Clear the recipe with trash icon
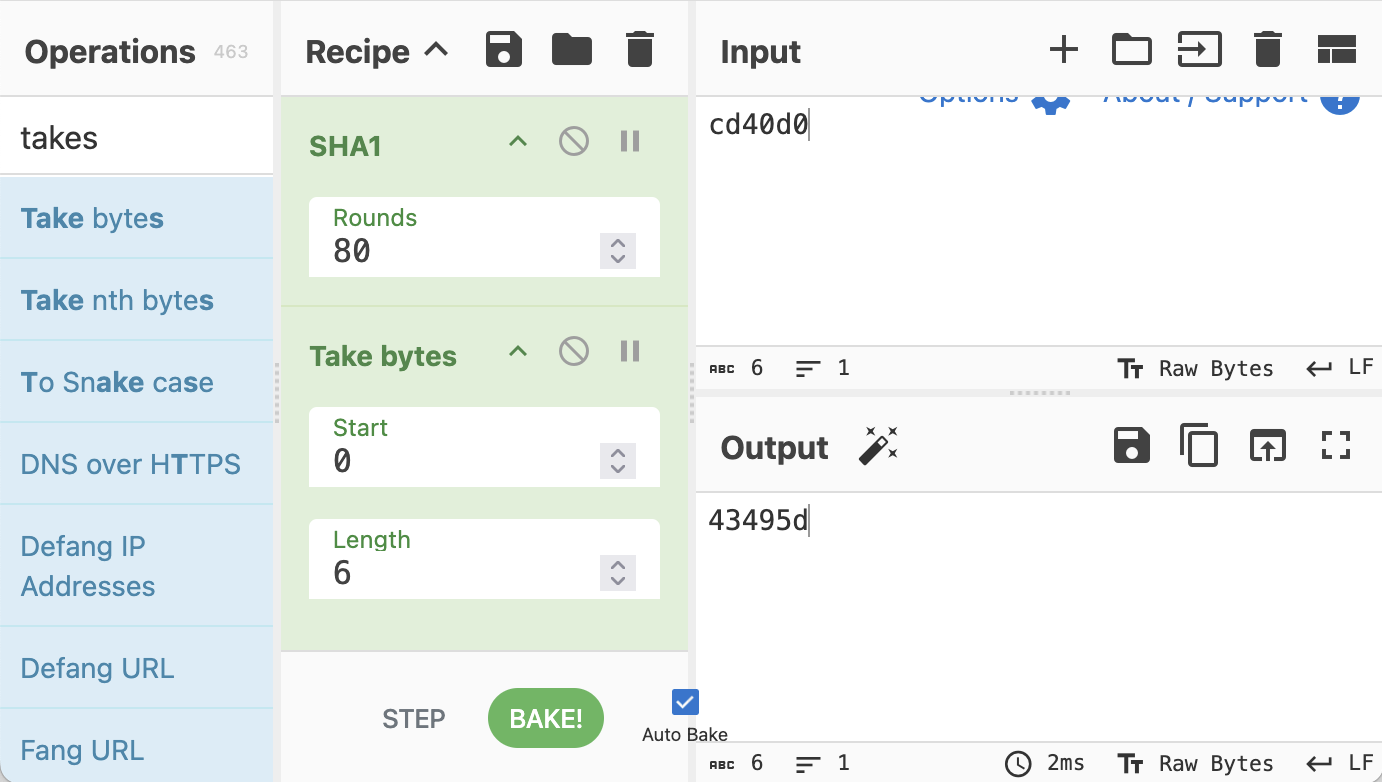The image size is (1382, 782). [x=639, y=49]
